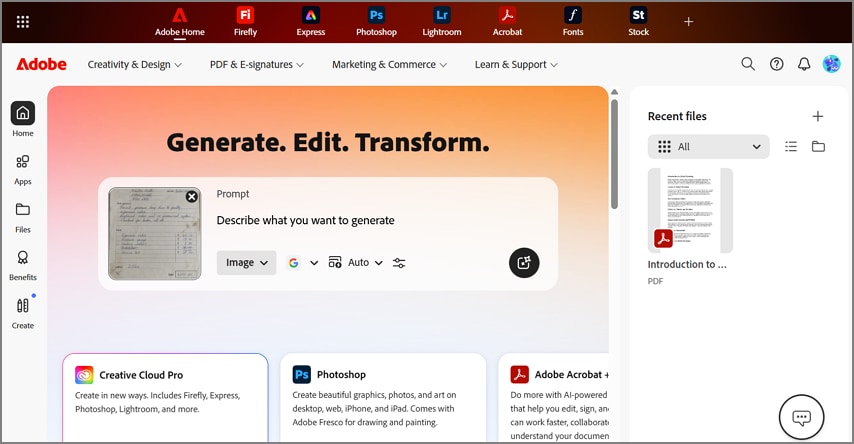
Task: Open the generation settings sliders icon
Action: (x=399, y=263)
